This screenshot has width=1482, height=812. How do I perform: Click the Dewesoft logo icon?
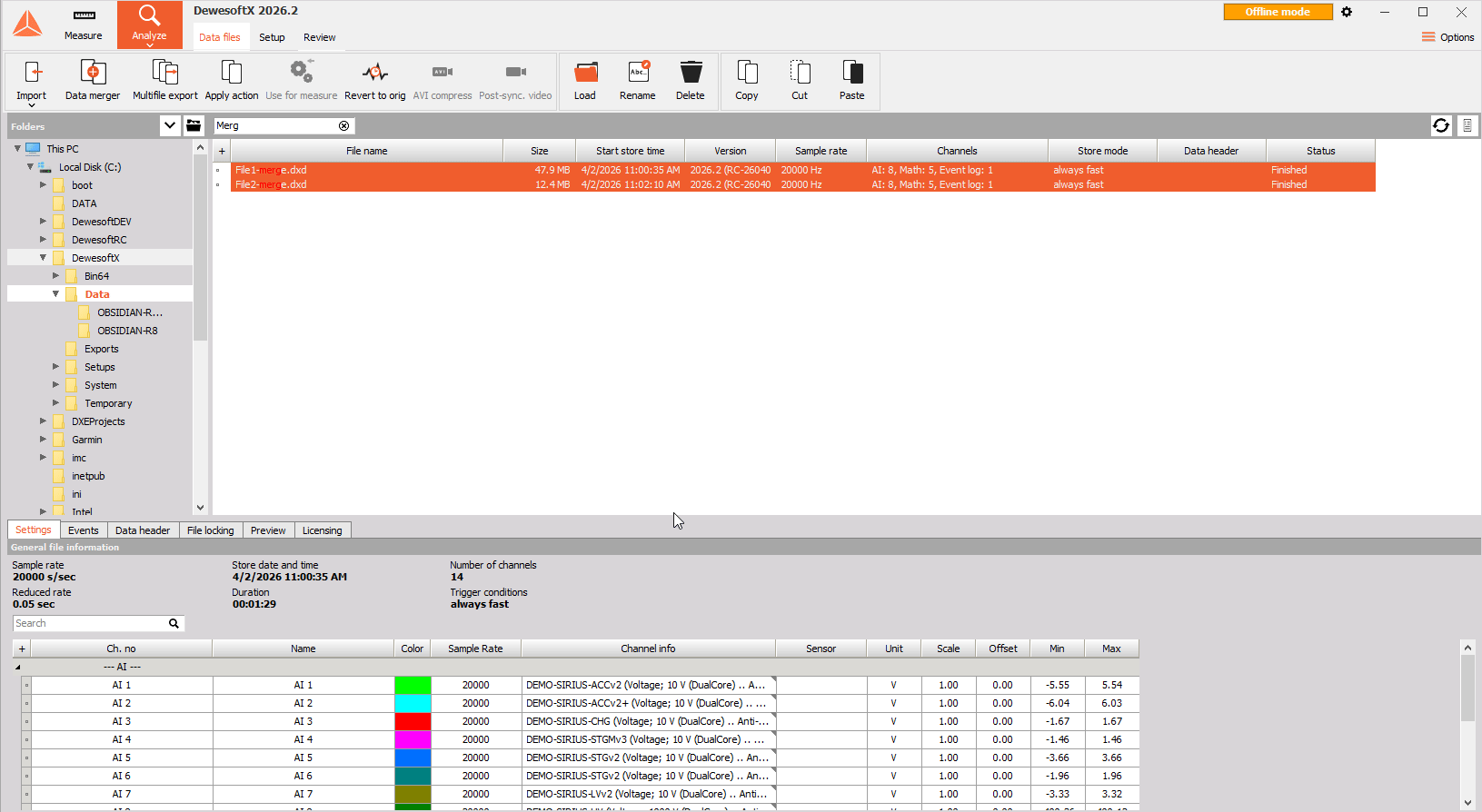(27, 24)
